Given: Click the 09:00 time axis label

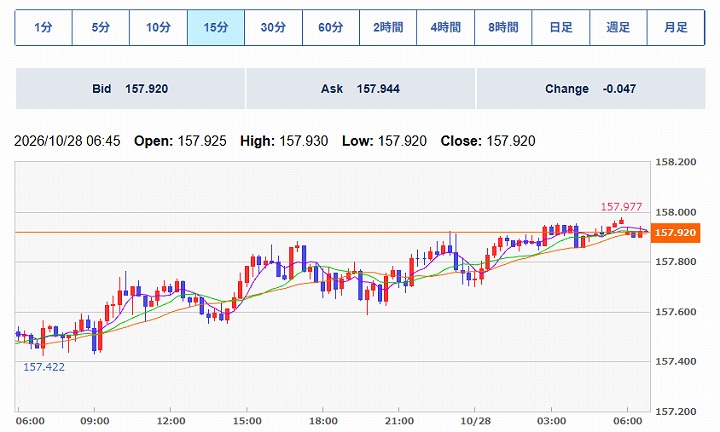Looking at the screenshot, I should (x=95, y=421).
